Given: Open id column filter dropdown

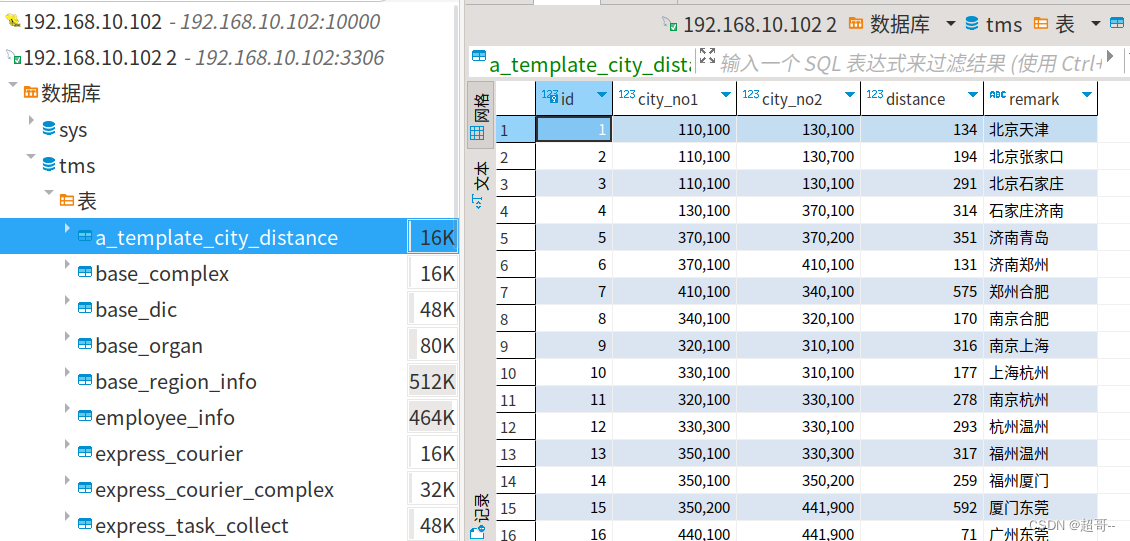Looking at the screenshot, I should coord(602,95).
